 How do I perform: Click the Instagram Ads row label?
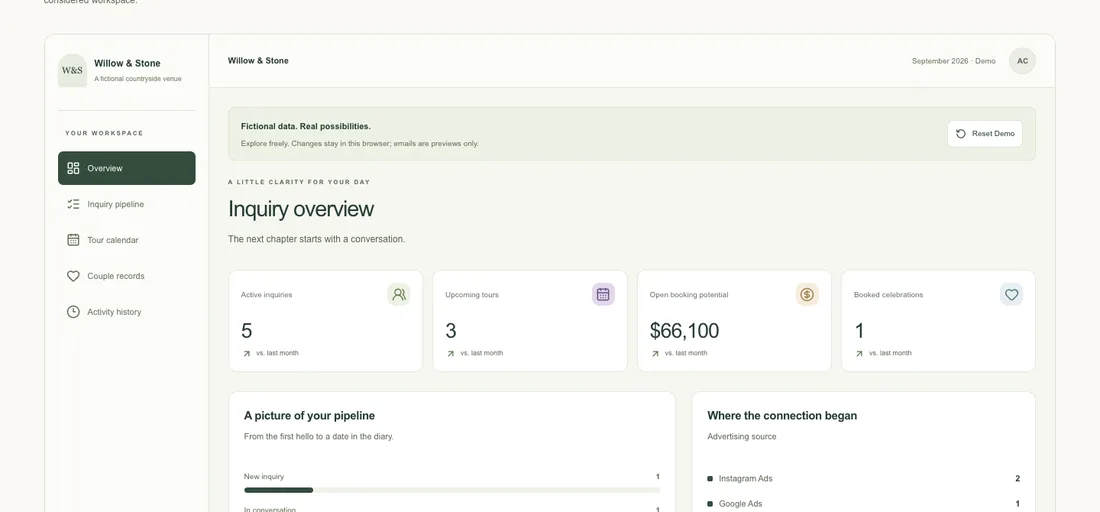(x=746, y=479)
